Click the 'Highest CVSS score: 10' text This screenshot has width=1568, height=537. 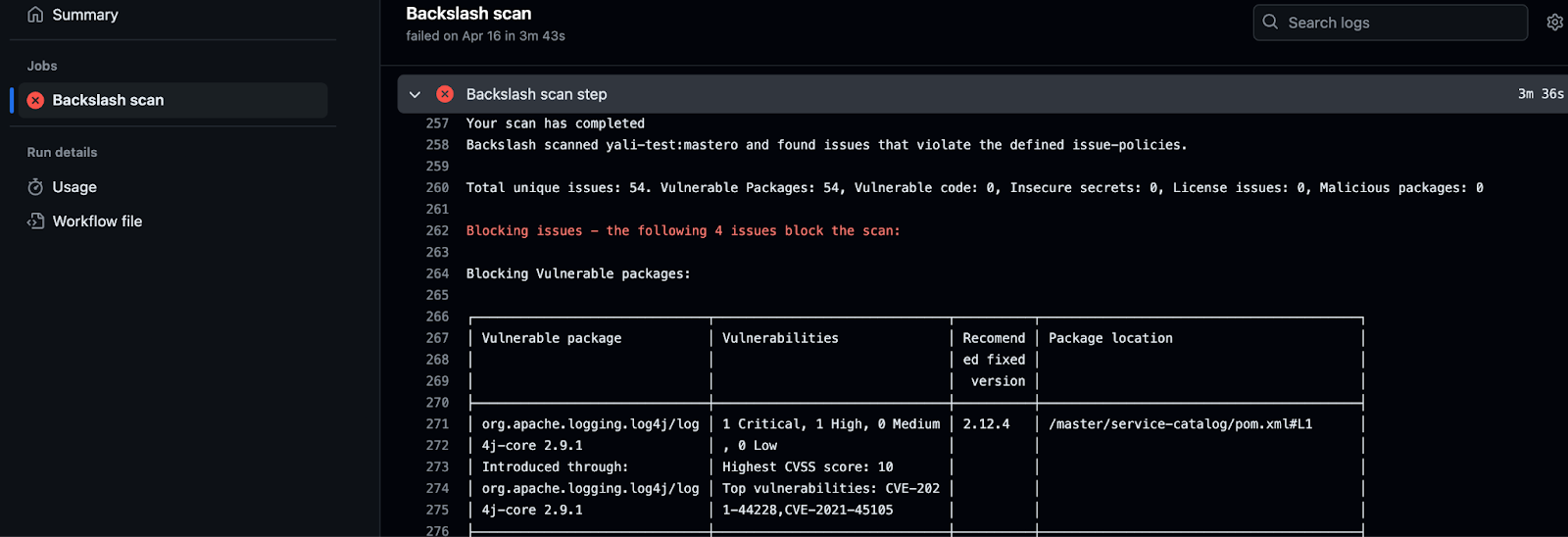coord(808,467)
